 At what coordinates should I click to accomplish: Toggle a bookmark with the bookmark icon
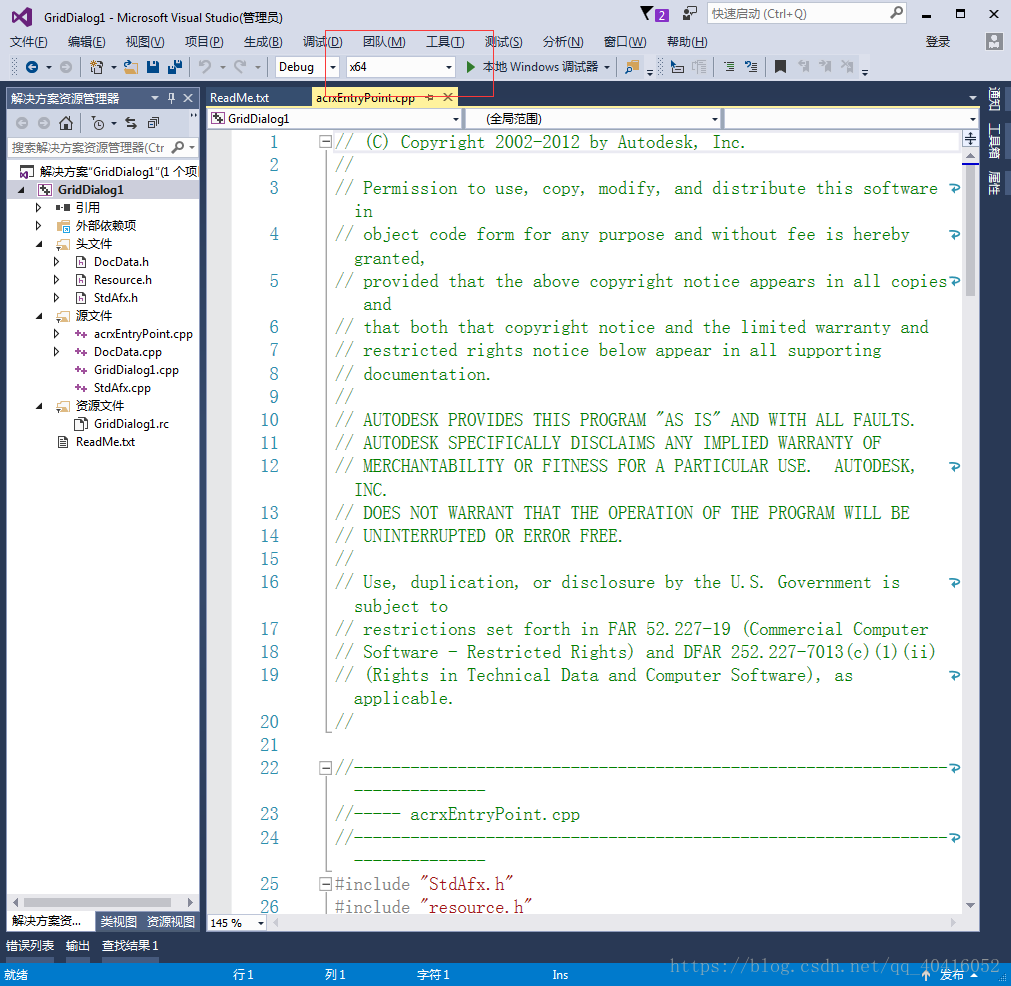(x=780, y=67)
